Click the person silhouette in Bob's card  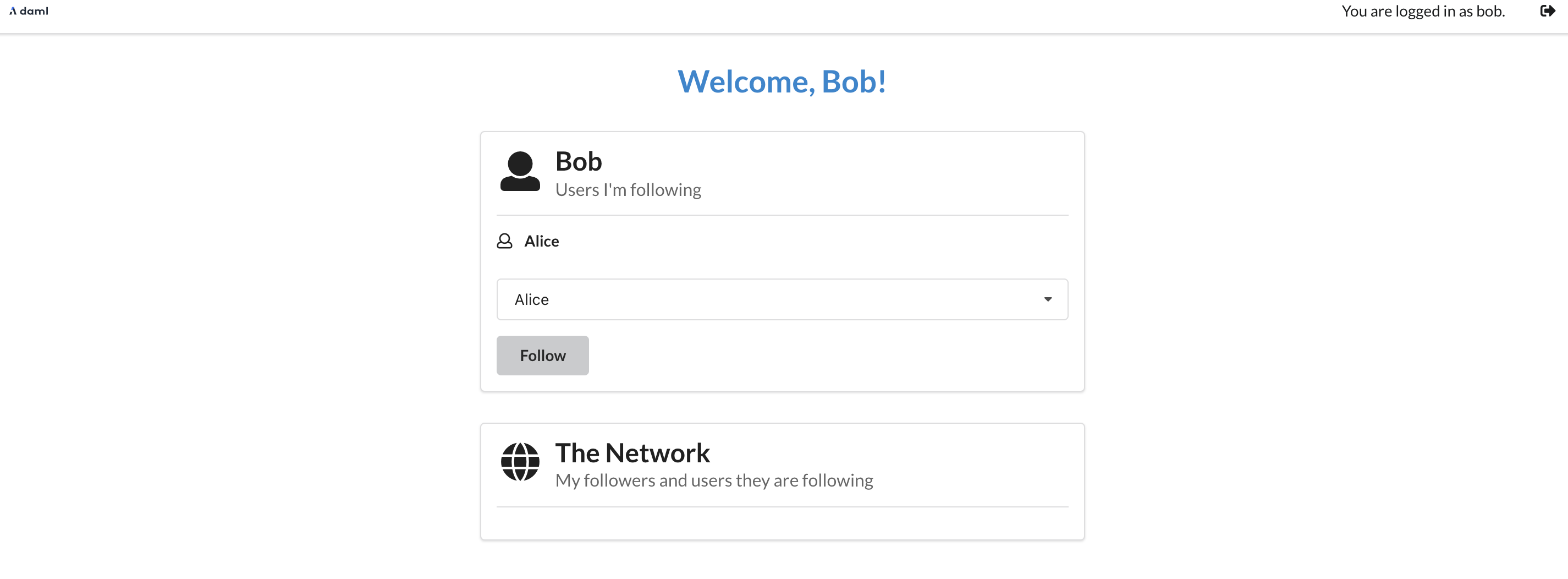click(x=520, y=173)
